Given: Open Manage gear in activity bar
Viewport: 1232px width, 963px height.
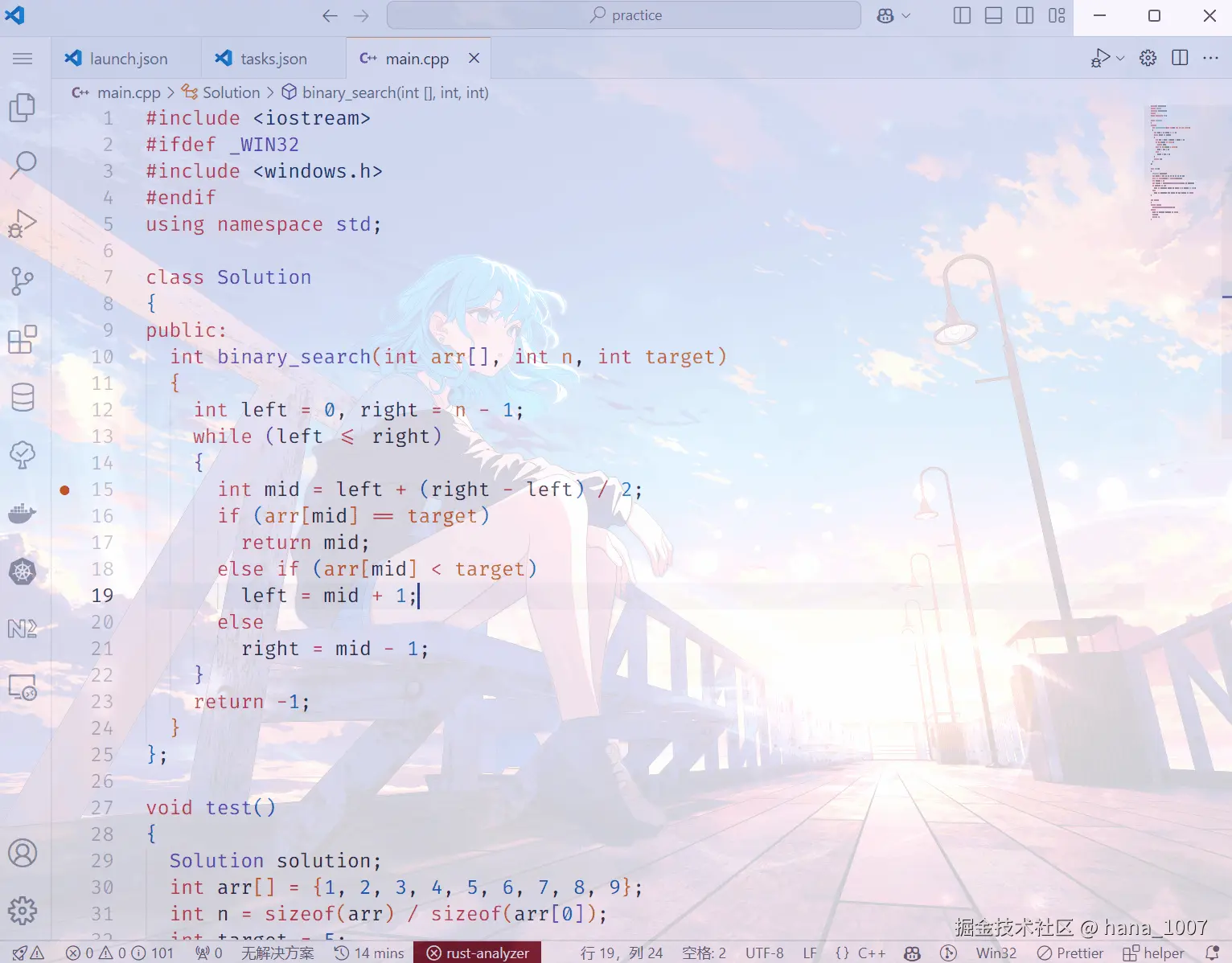Looking at the screenshot, I should click(23, 911).
